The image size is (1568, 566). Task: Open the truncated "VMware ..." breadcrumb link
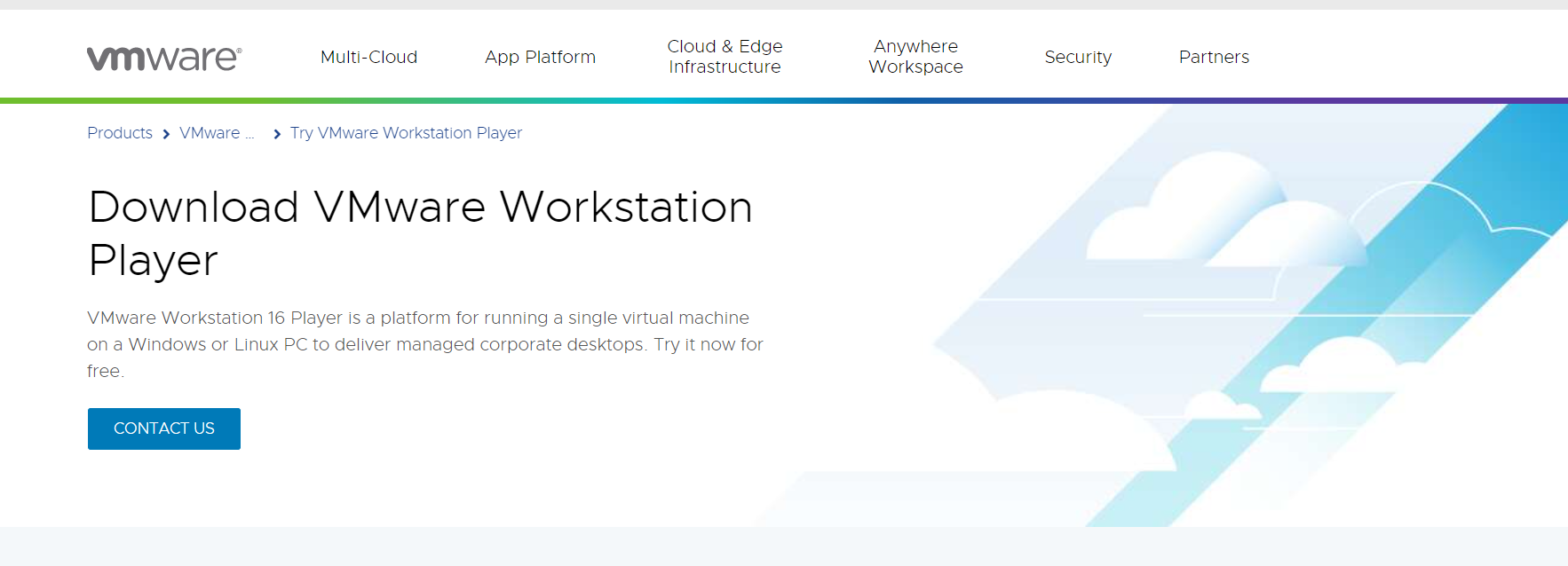[x=216, y=133]
